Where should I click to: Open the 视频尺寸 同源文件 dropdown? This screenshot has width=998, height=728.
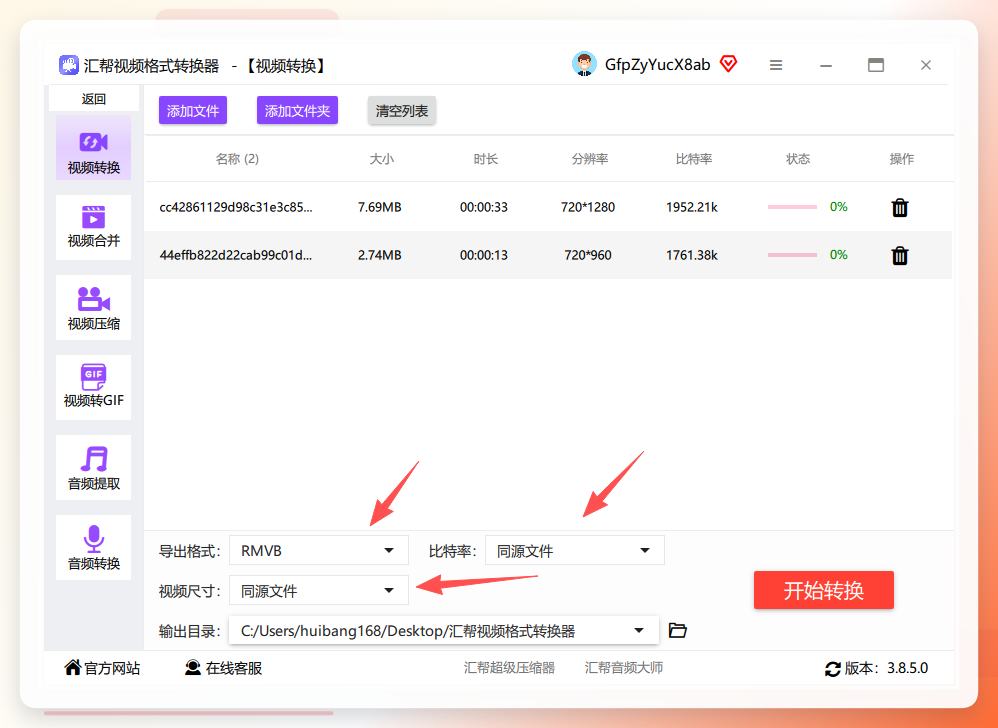[318, 591]
